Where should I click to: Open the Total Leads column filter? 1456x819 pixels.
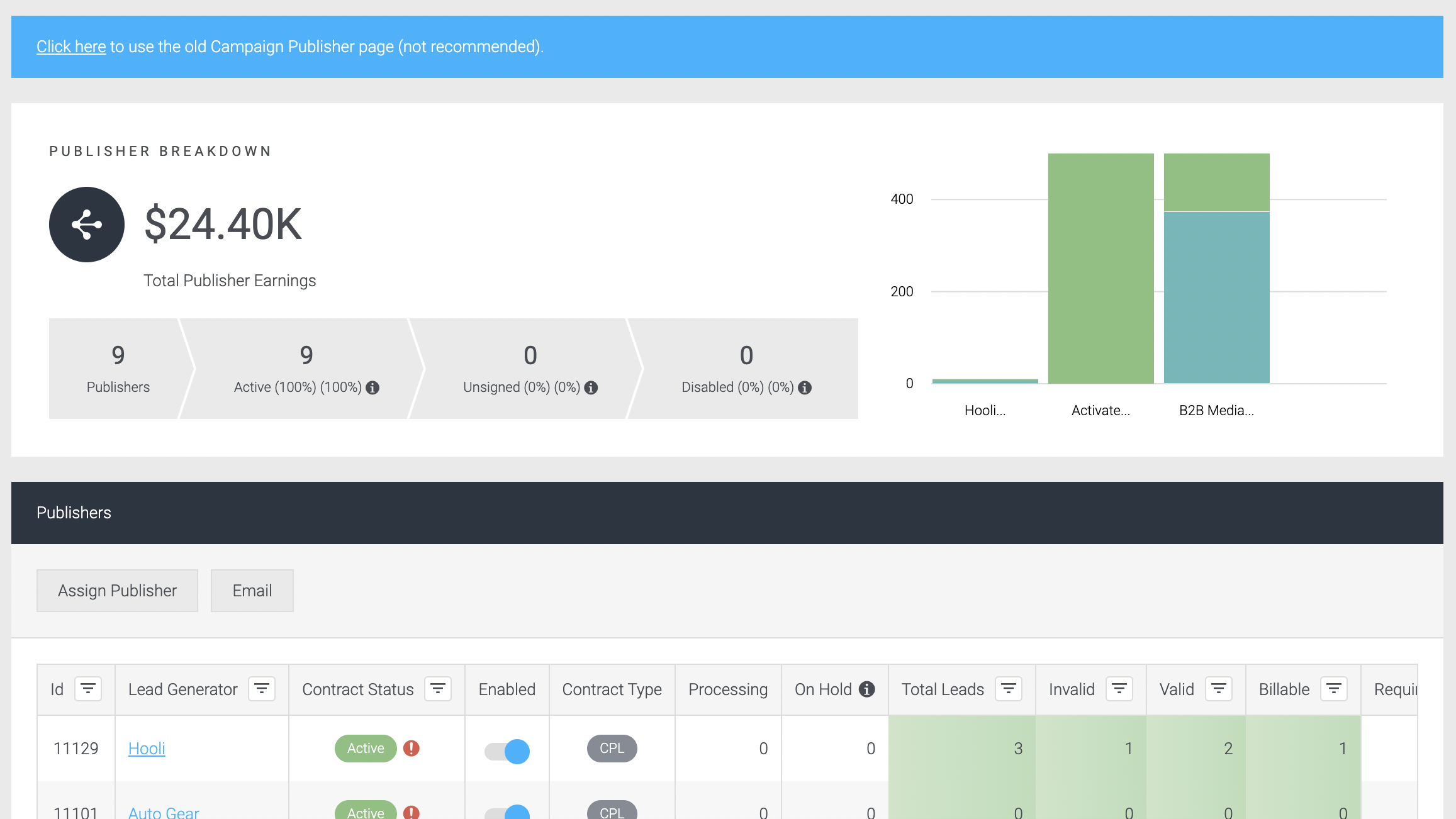point(1009,689)
